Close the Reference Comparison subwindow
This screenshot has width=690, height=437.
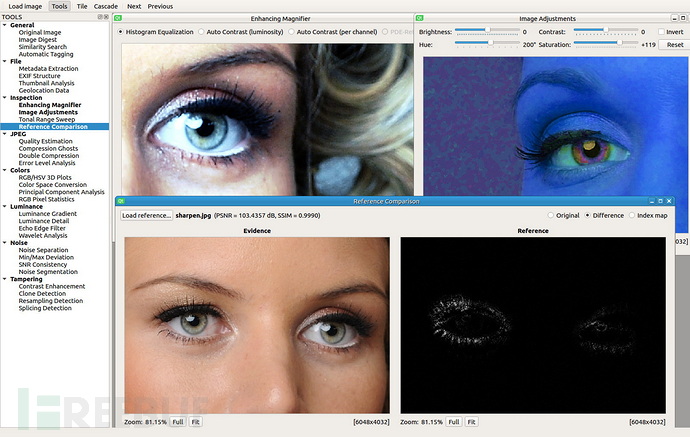click(x=669, y=201)
